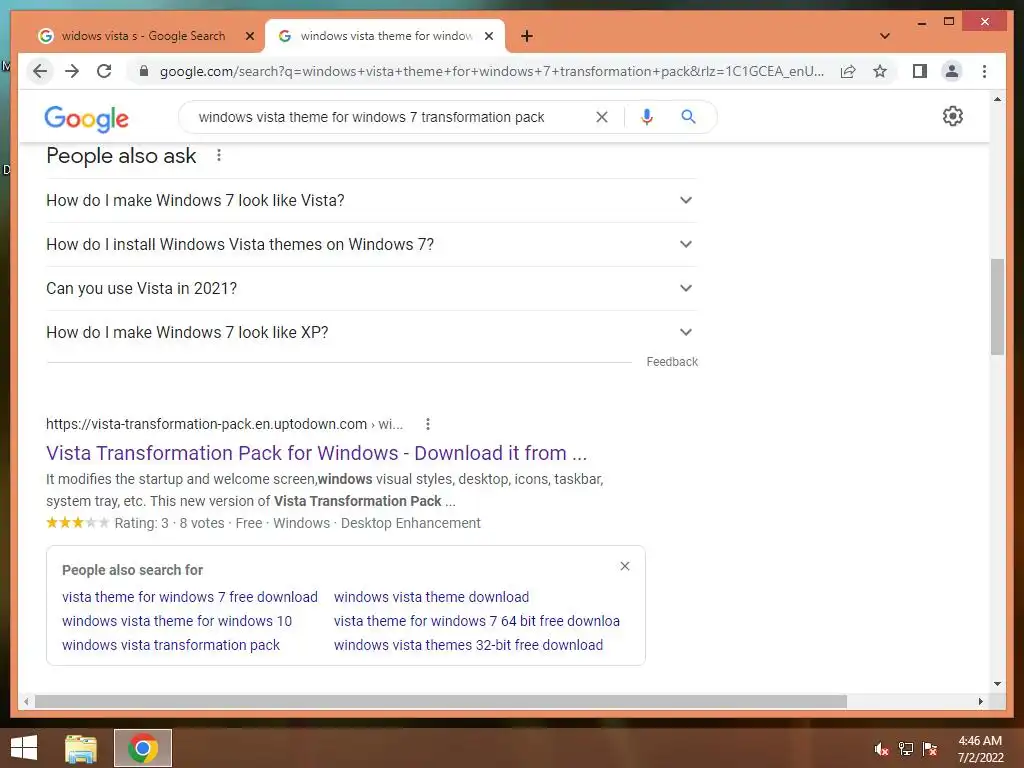This screenshot has height=768, width=1024.
Task: Open the Chrome profile avatar
Action: [x=952, y=71]
